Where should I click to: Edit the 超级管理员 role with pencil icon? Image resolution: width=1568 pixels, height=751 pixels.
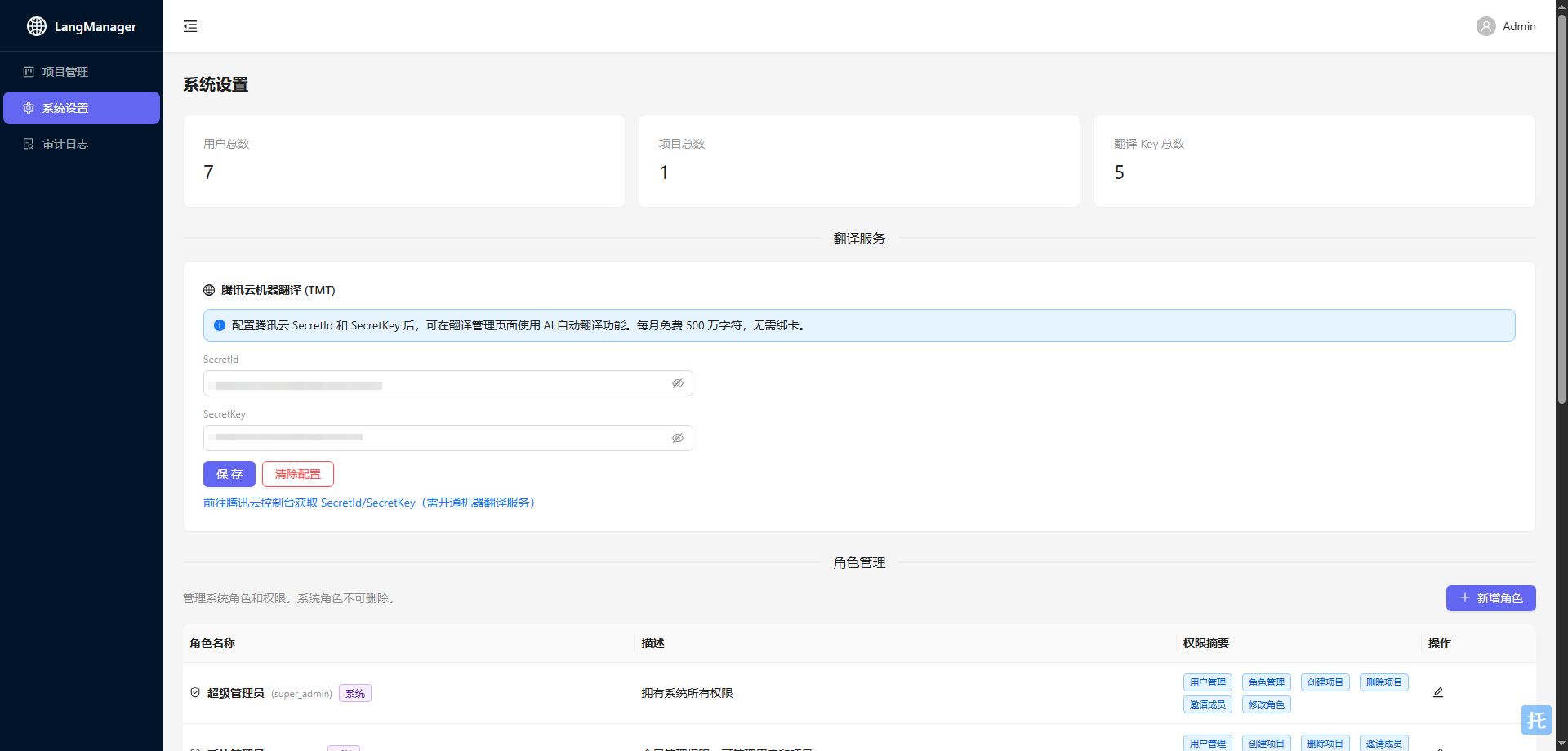[1438, 692]
